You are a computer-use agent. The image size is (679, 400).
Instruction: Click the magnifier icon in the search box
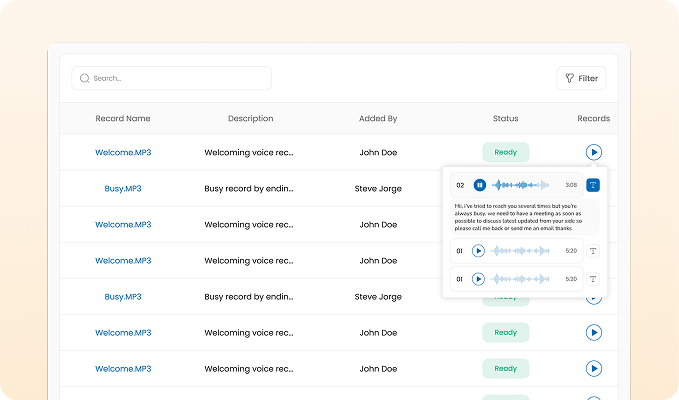84,78
